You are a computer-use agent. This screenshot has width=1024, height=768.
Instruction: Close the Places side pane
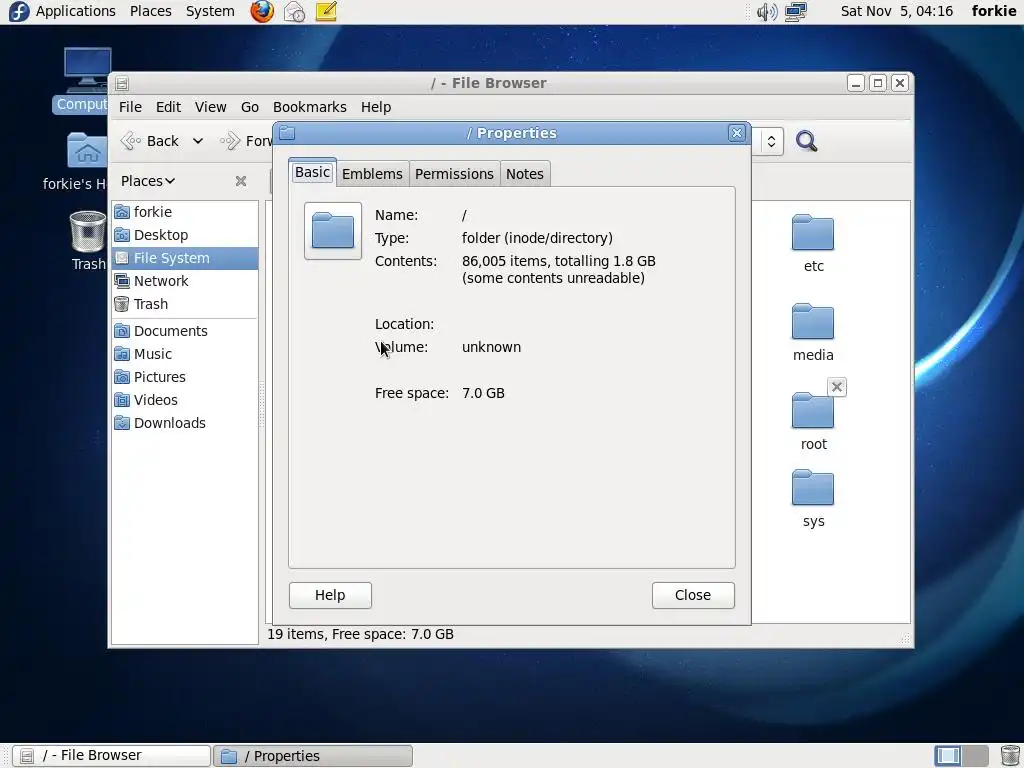point(241,181)
